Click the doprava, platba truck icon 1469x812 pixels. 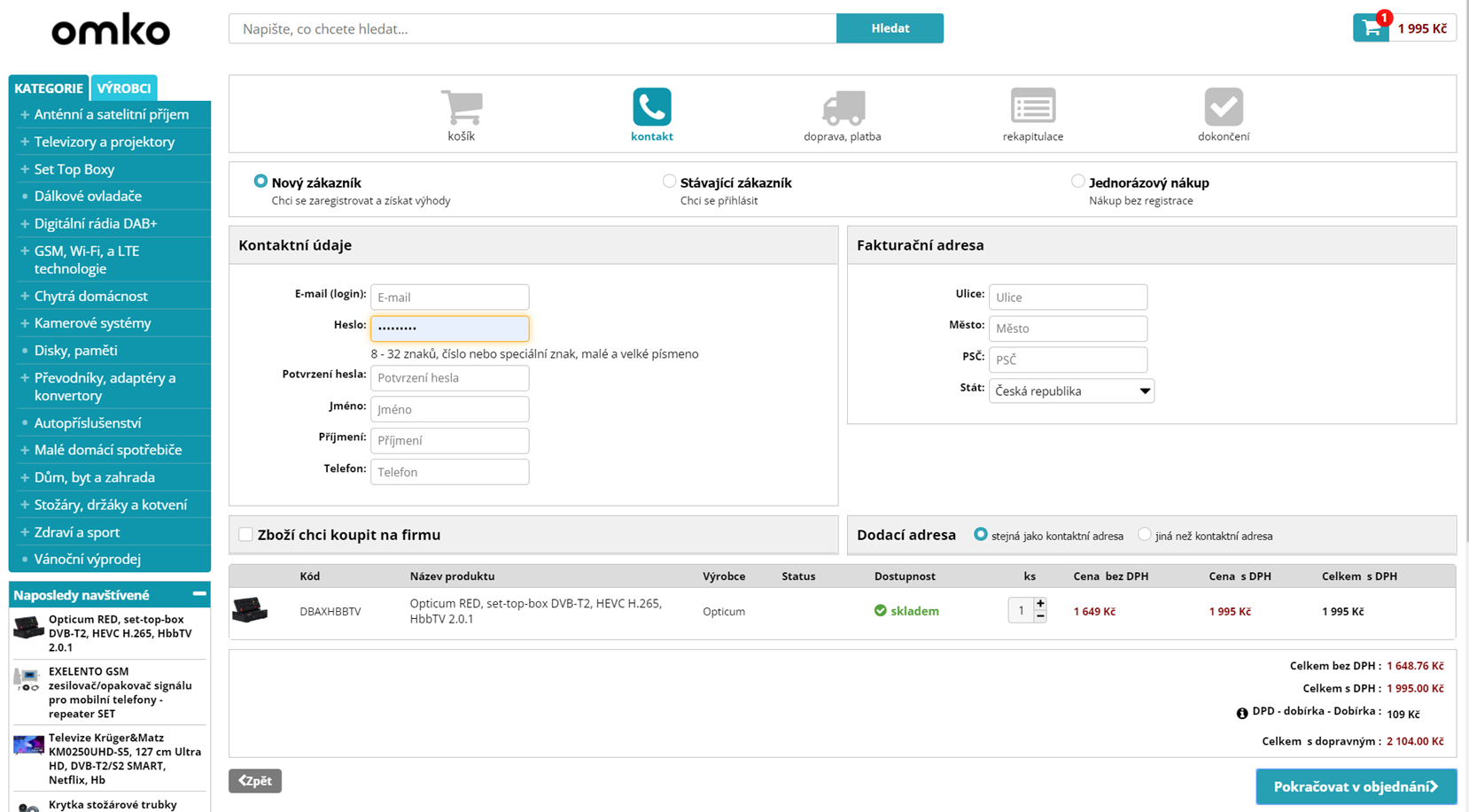point(843,107)
